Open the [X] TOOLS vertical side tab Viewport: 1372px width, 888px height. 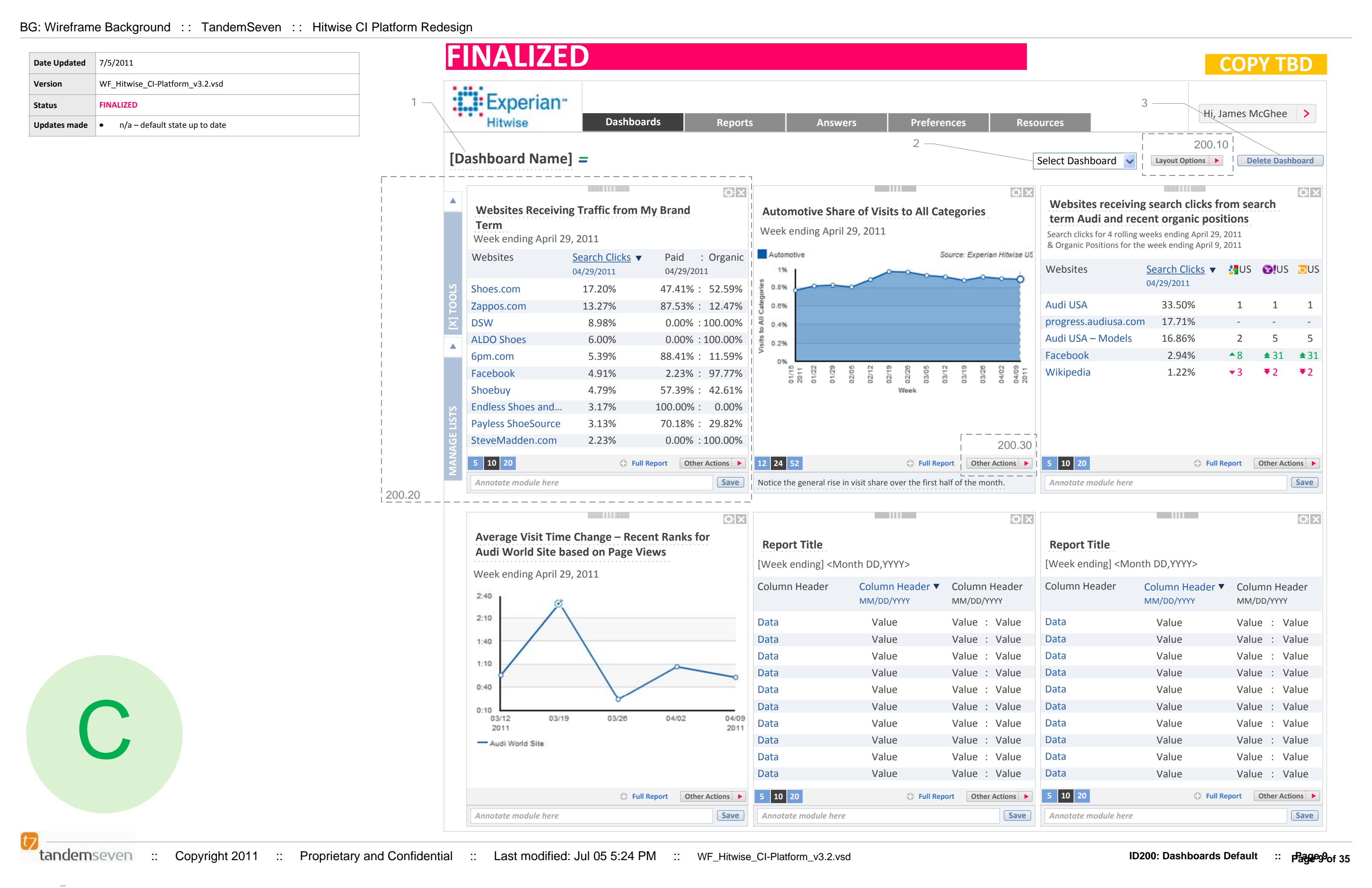coord(453,273)
